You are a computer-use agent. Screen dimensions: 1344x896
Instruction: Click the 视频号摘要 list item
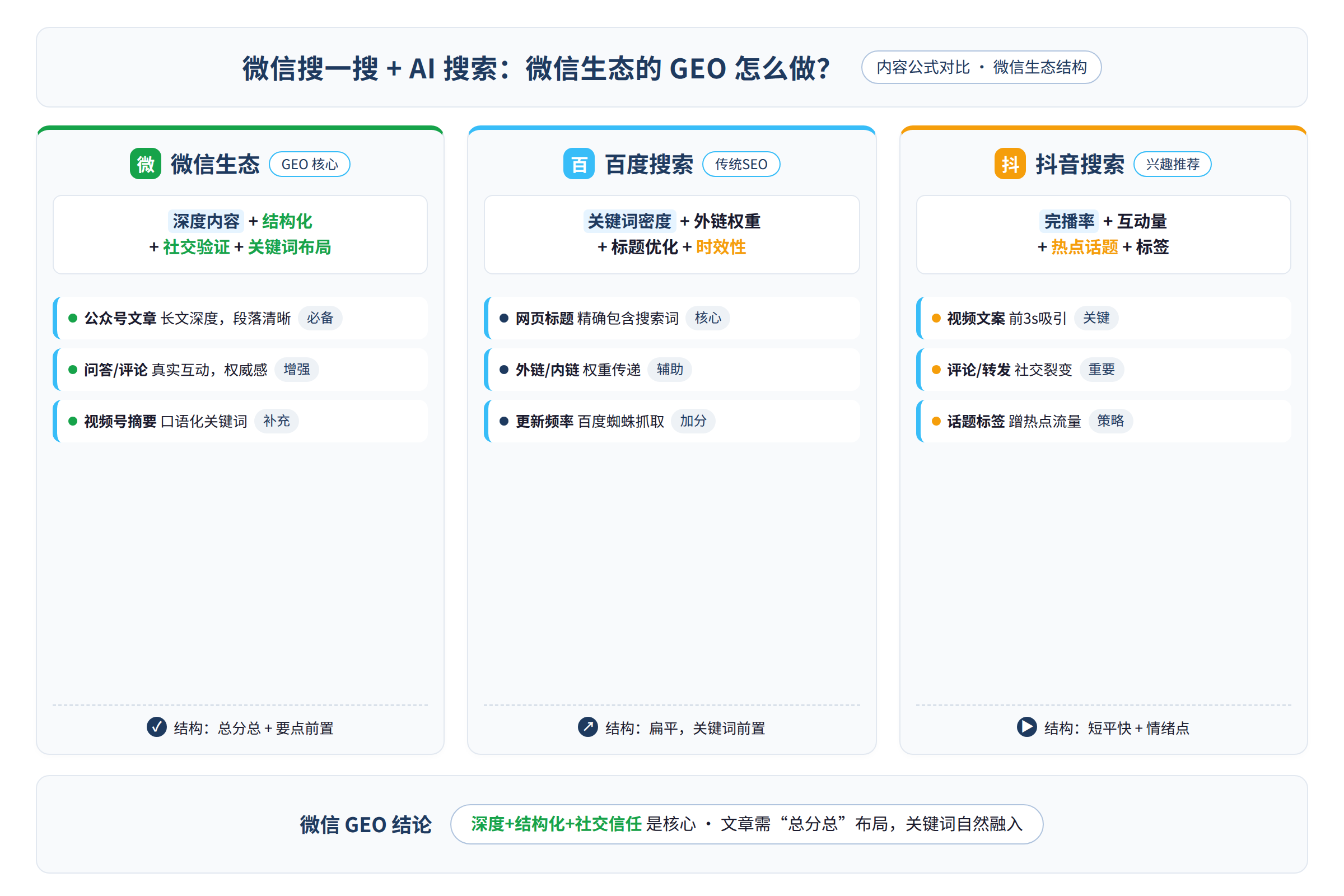pos(240,421)
